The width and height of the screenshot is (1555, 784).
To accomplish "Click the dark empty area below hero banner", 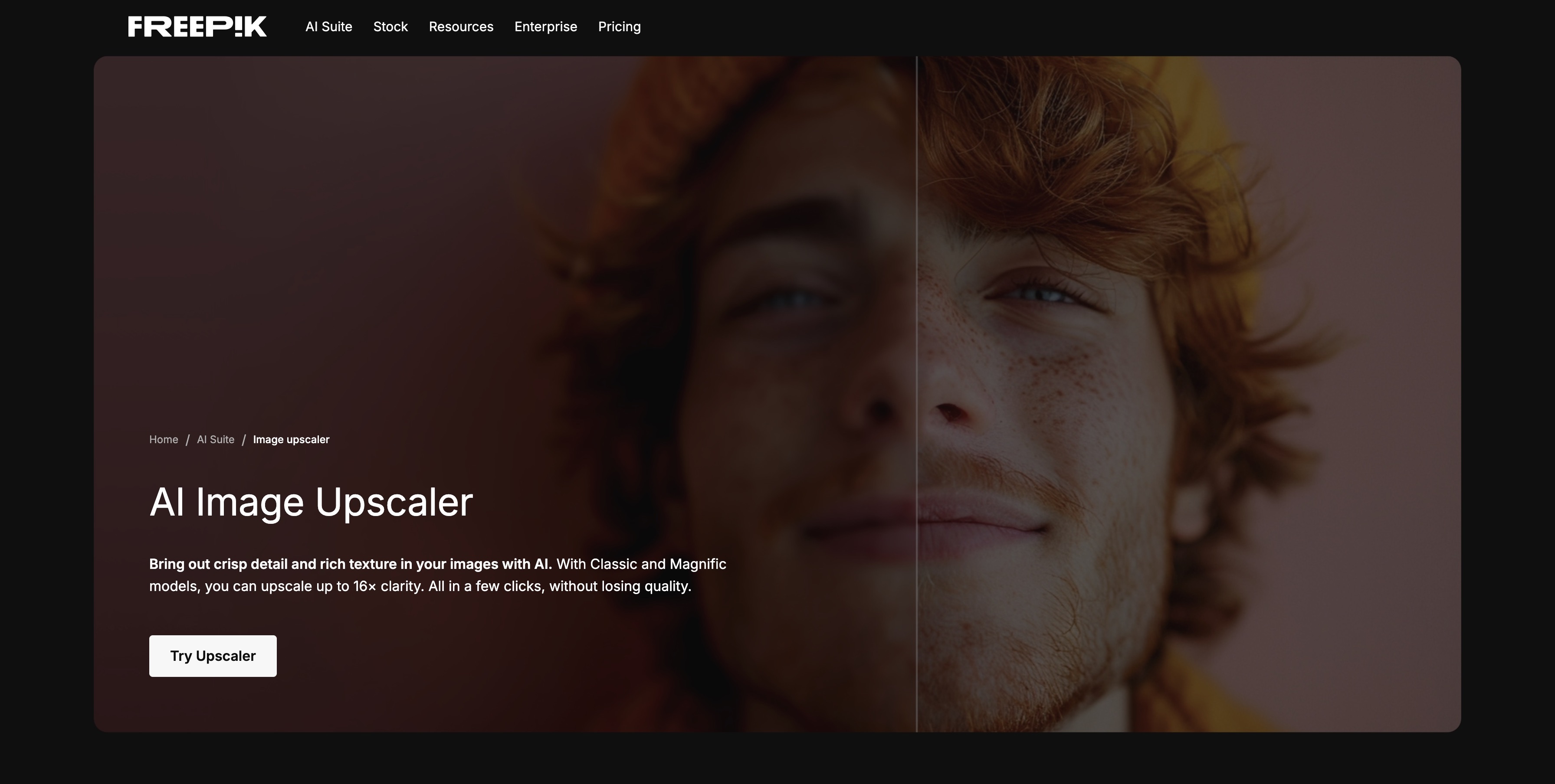I will point(777,759).
